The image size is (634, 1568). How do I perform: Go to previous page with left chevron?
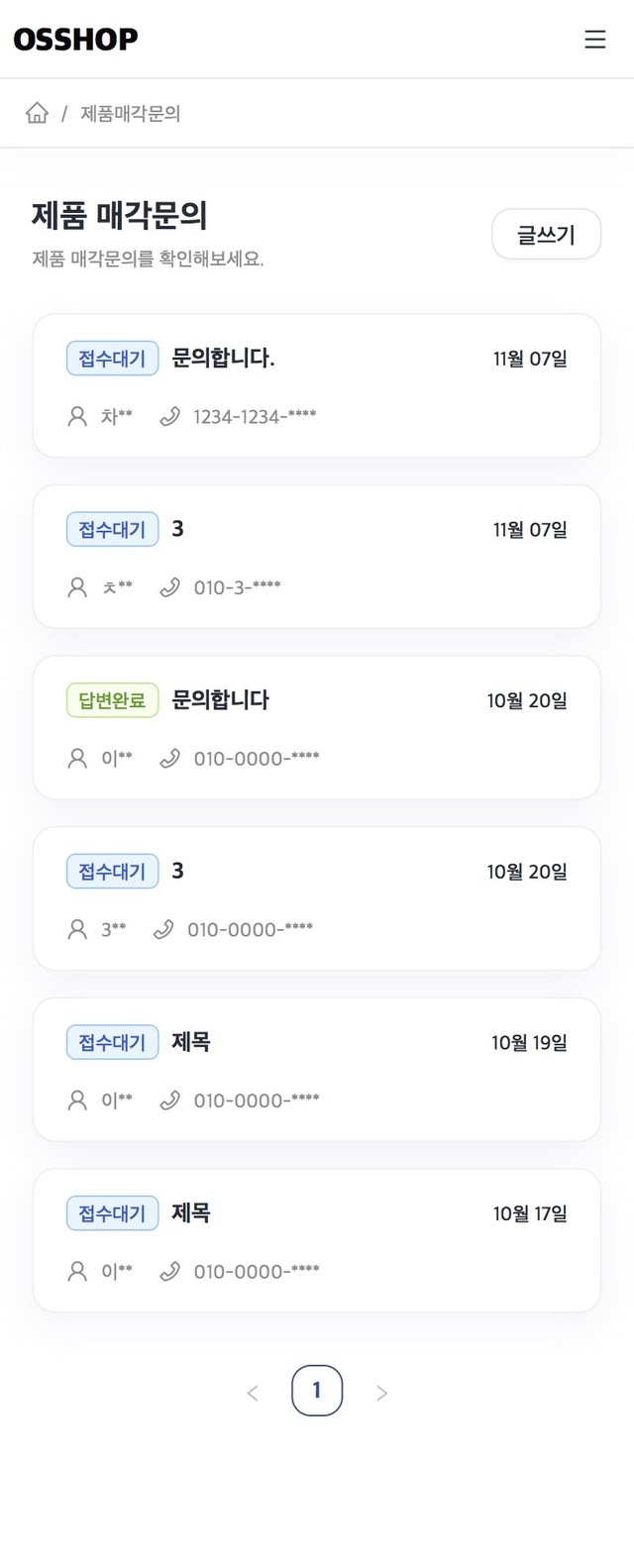point(253,1393)
